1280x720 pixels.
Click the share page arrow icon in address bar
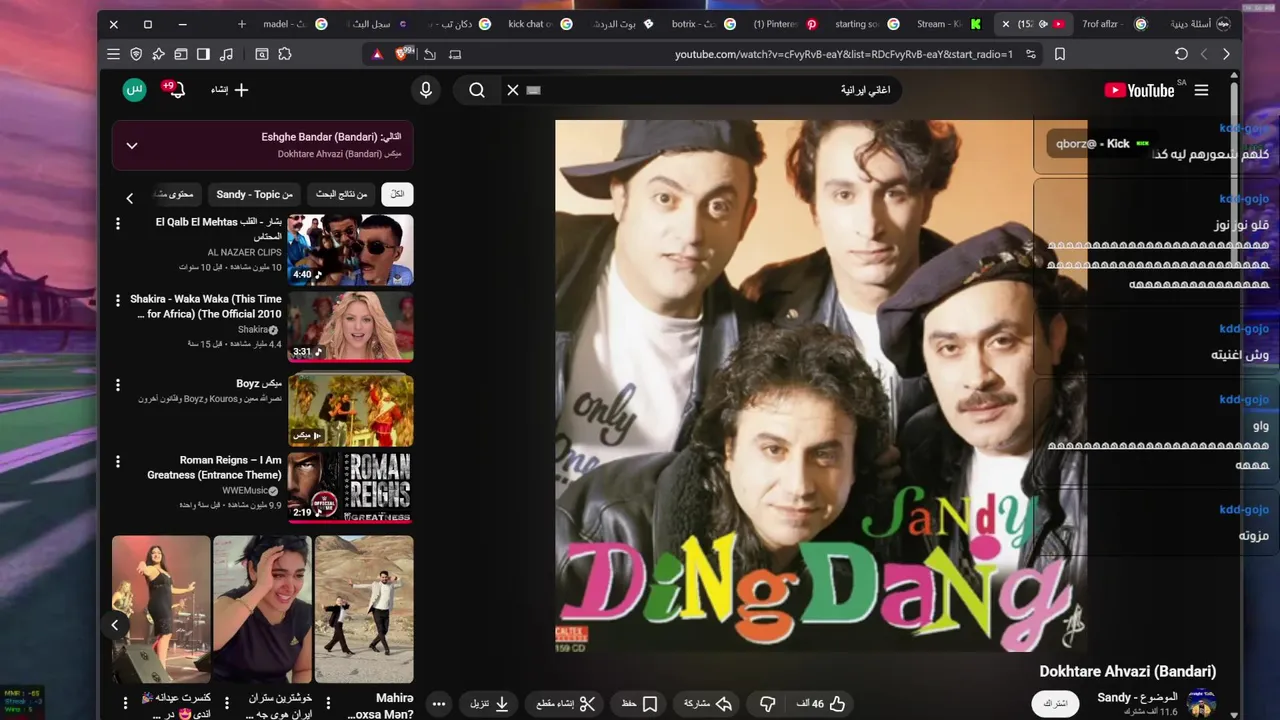tap(430, 54)
